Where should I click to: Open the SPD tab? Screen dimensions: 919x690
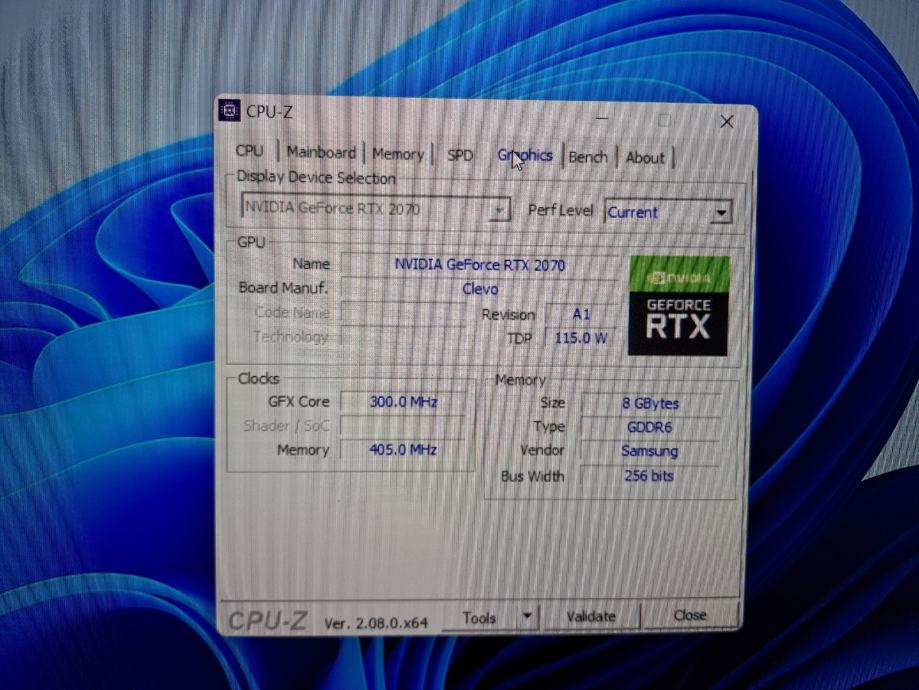pyautogui.click(x=460, y=155)
